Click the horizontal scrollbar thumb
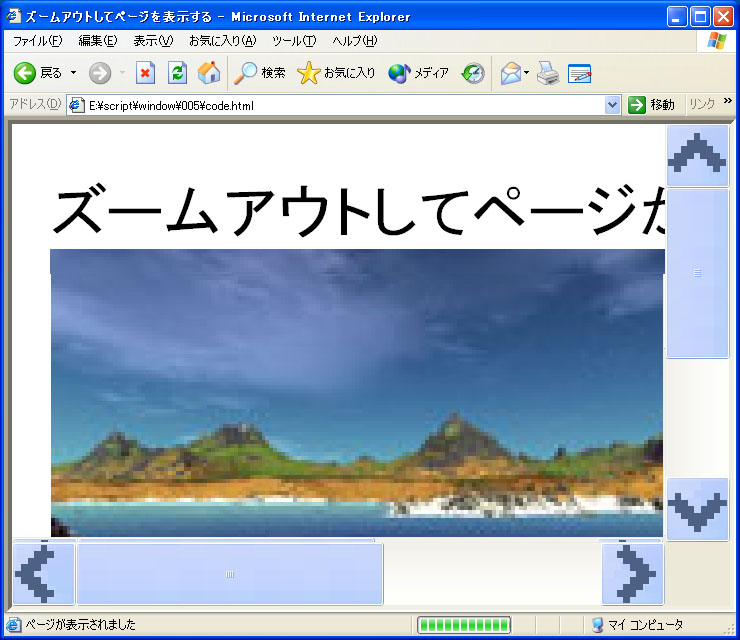This screenshot has height=640, width=740. [x=230, y=574]
